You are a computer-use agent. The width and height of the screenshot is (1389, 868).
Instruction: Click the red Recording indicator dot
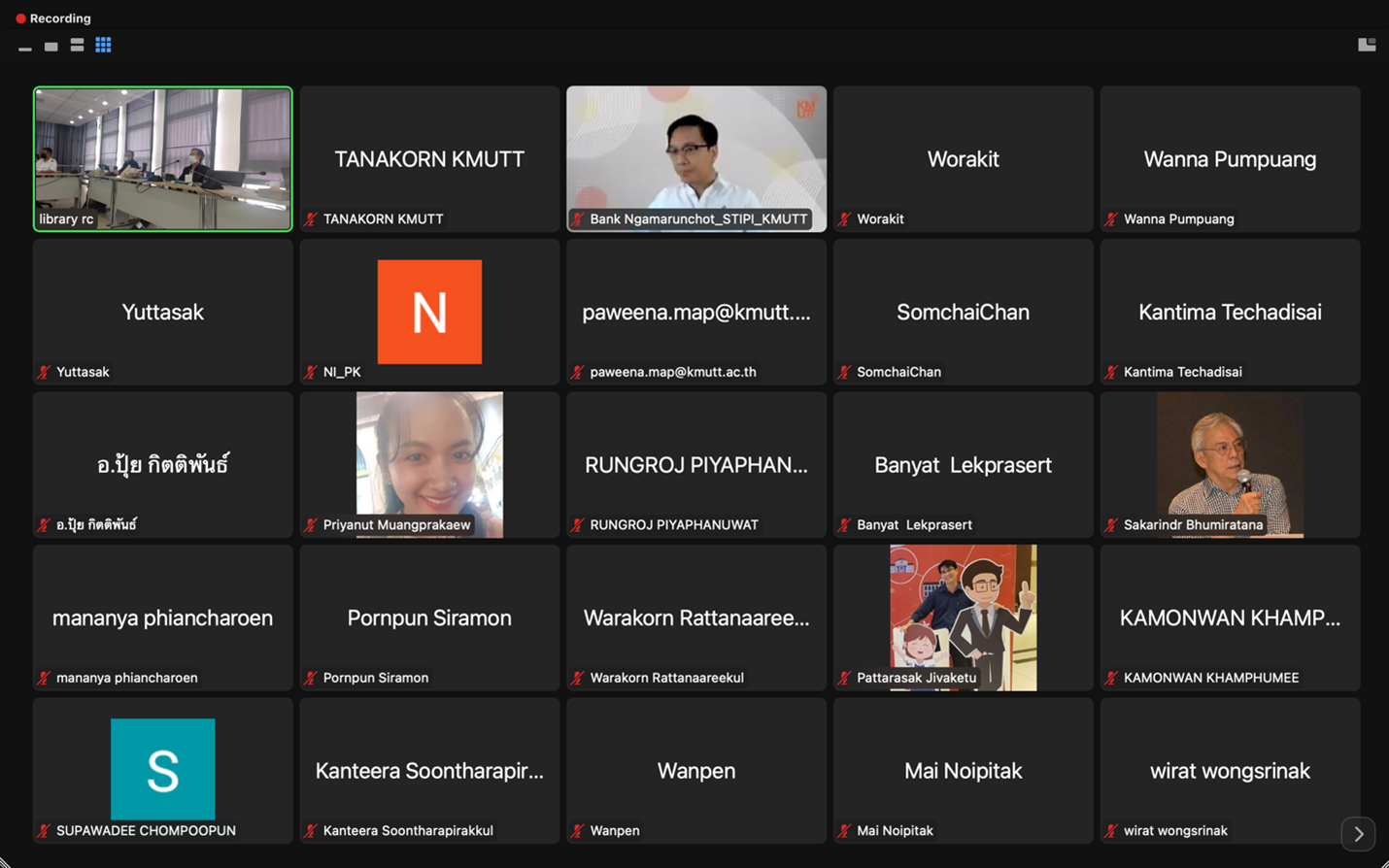(x=20, y=18)
